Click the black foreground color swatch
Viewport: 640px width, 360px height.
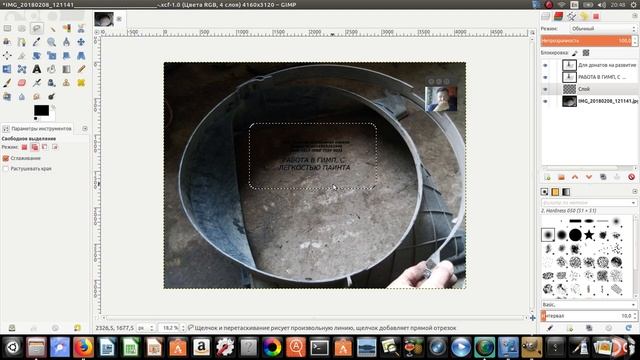click(x=41, y=110)
